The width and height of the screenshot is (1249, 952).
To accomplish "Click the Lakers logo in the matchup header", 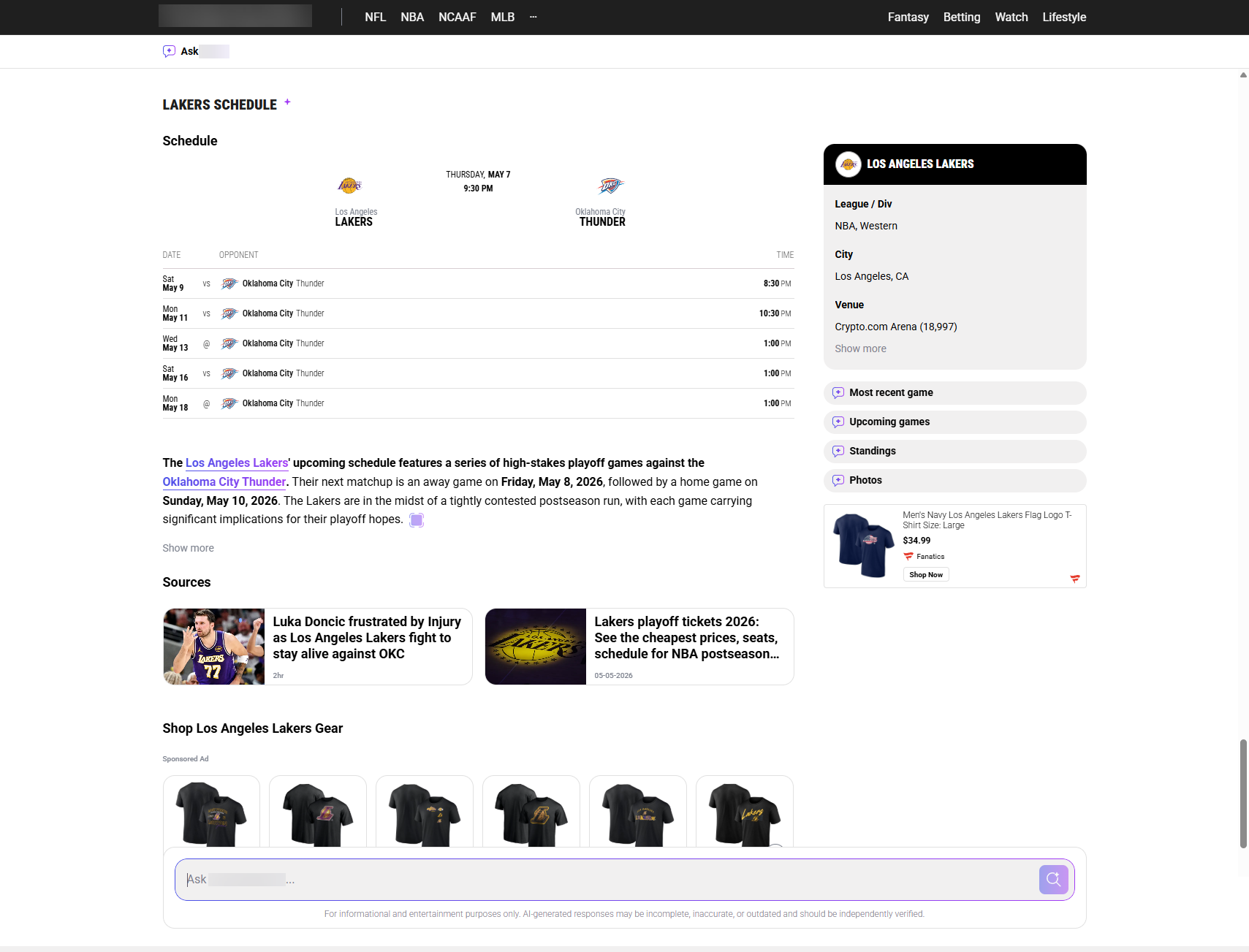I will click(x=350, y=186).
